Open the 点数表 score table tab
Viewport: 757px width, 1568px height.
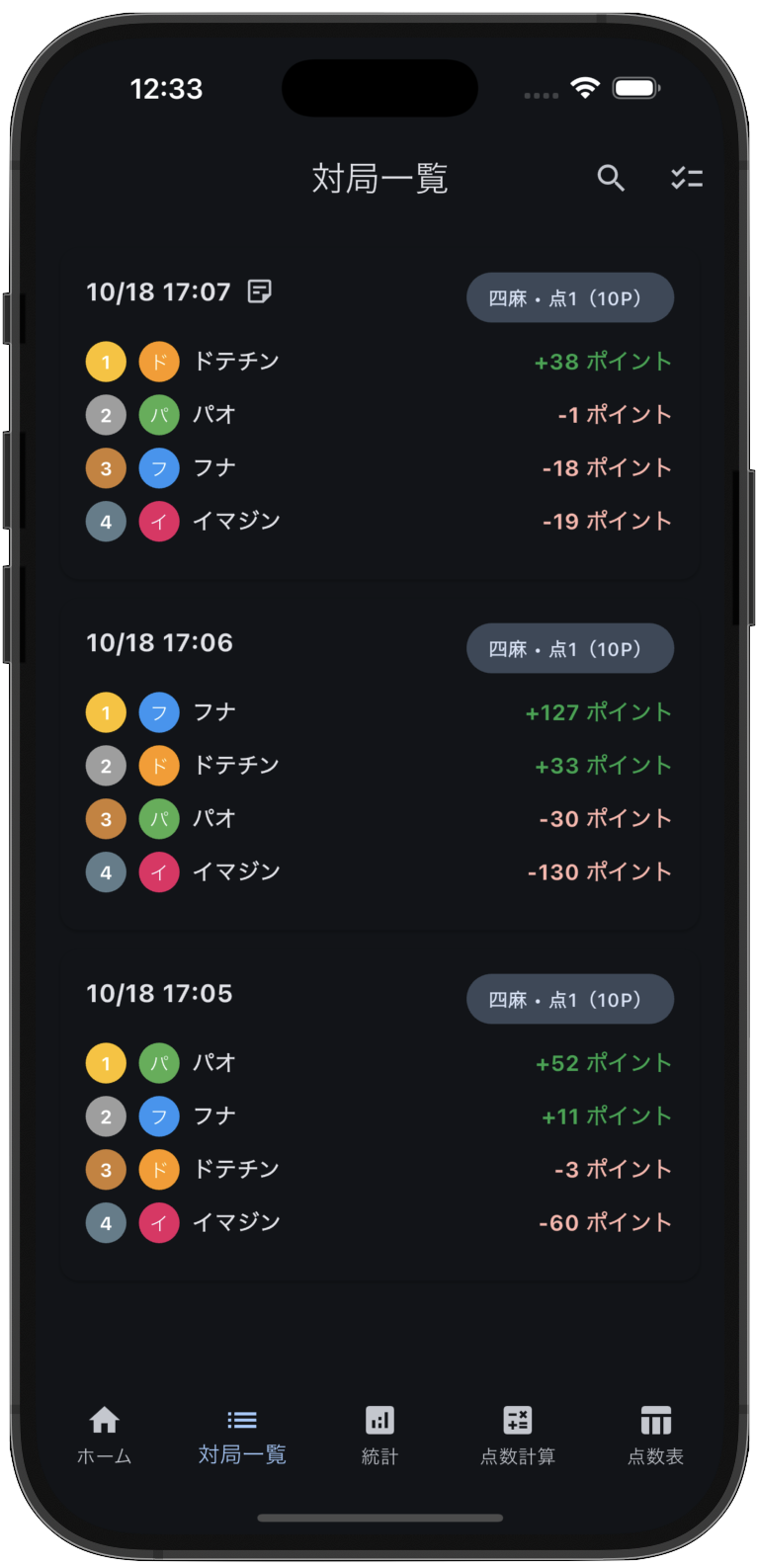[x=655, y=1434]
